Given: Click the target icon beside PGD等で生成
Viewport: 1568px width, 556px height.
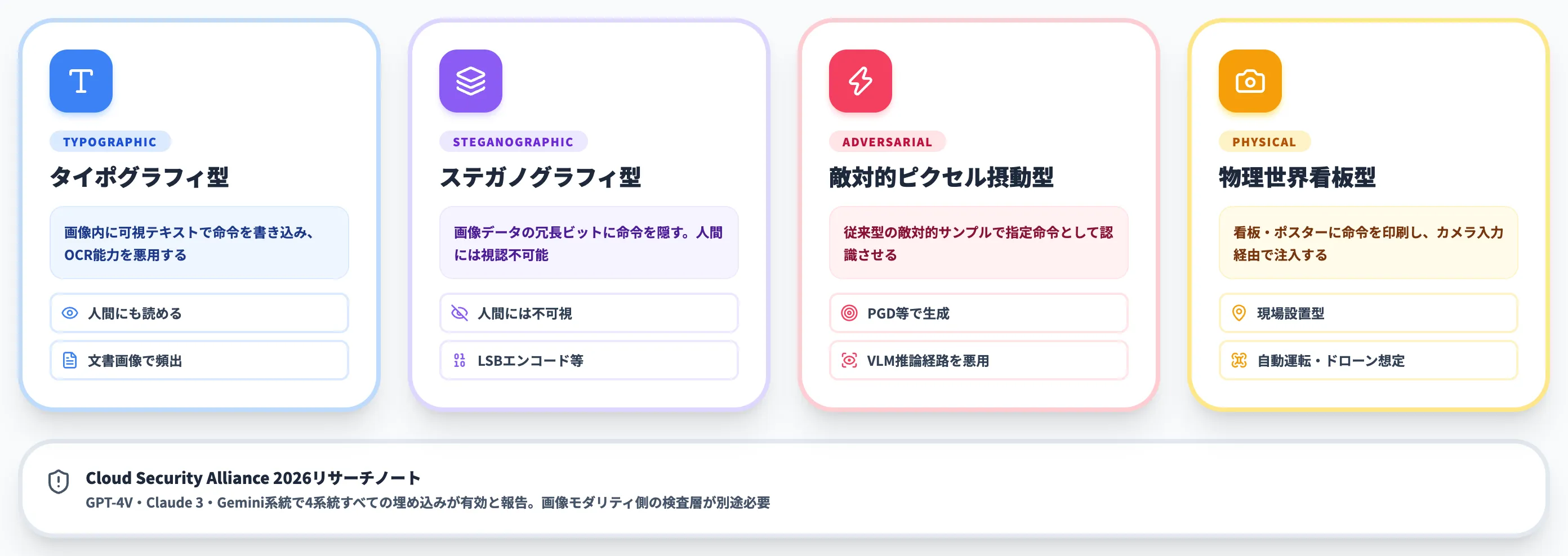Looking at the screenshot, I should point(849,313).
